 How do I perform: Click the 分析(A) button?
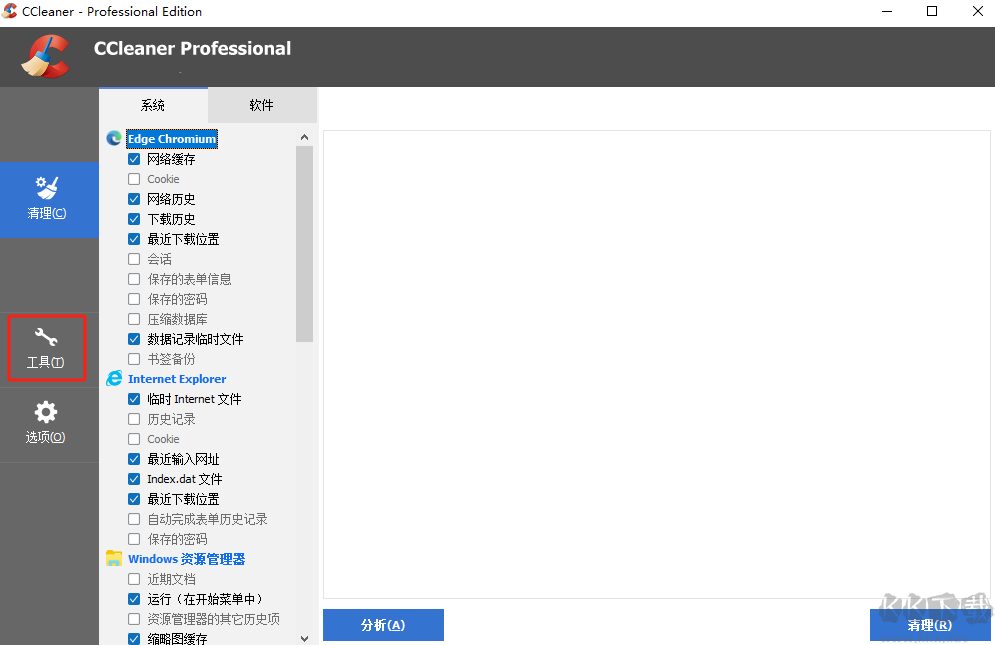pyautogui.click(x=383, y=624)
